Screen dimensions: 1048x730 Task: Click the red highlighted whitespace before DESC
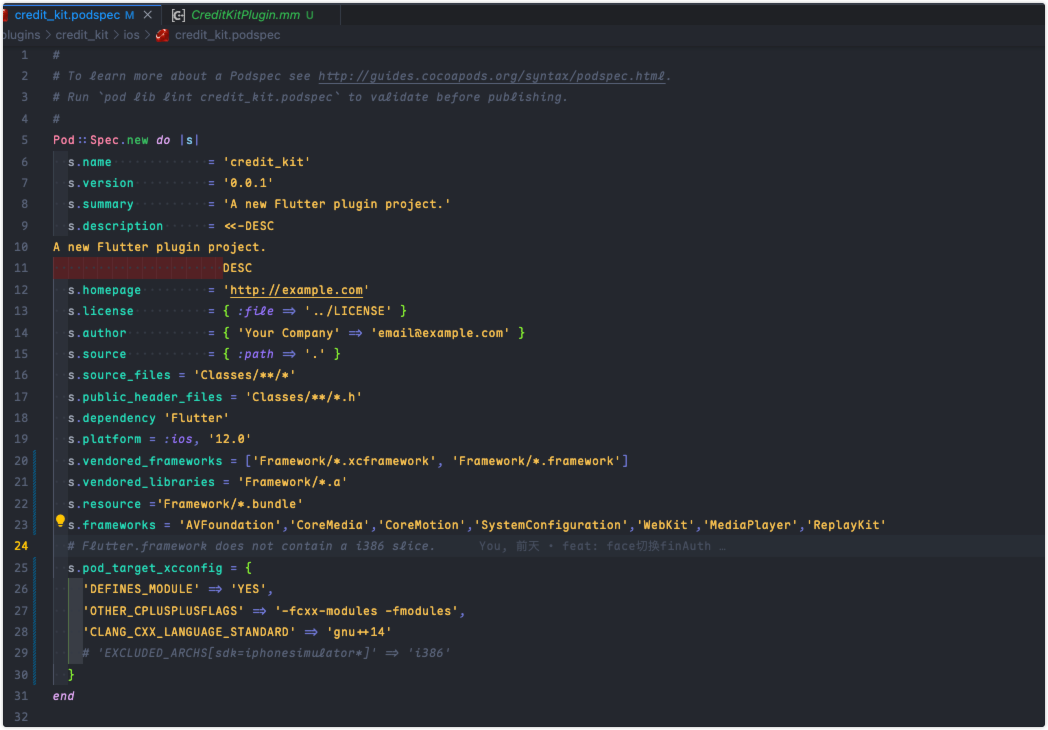(137, 268)
